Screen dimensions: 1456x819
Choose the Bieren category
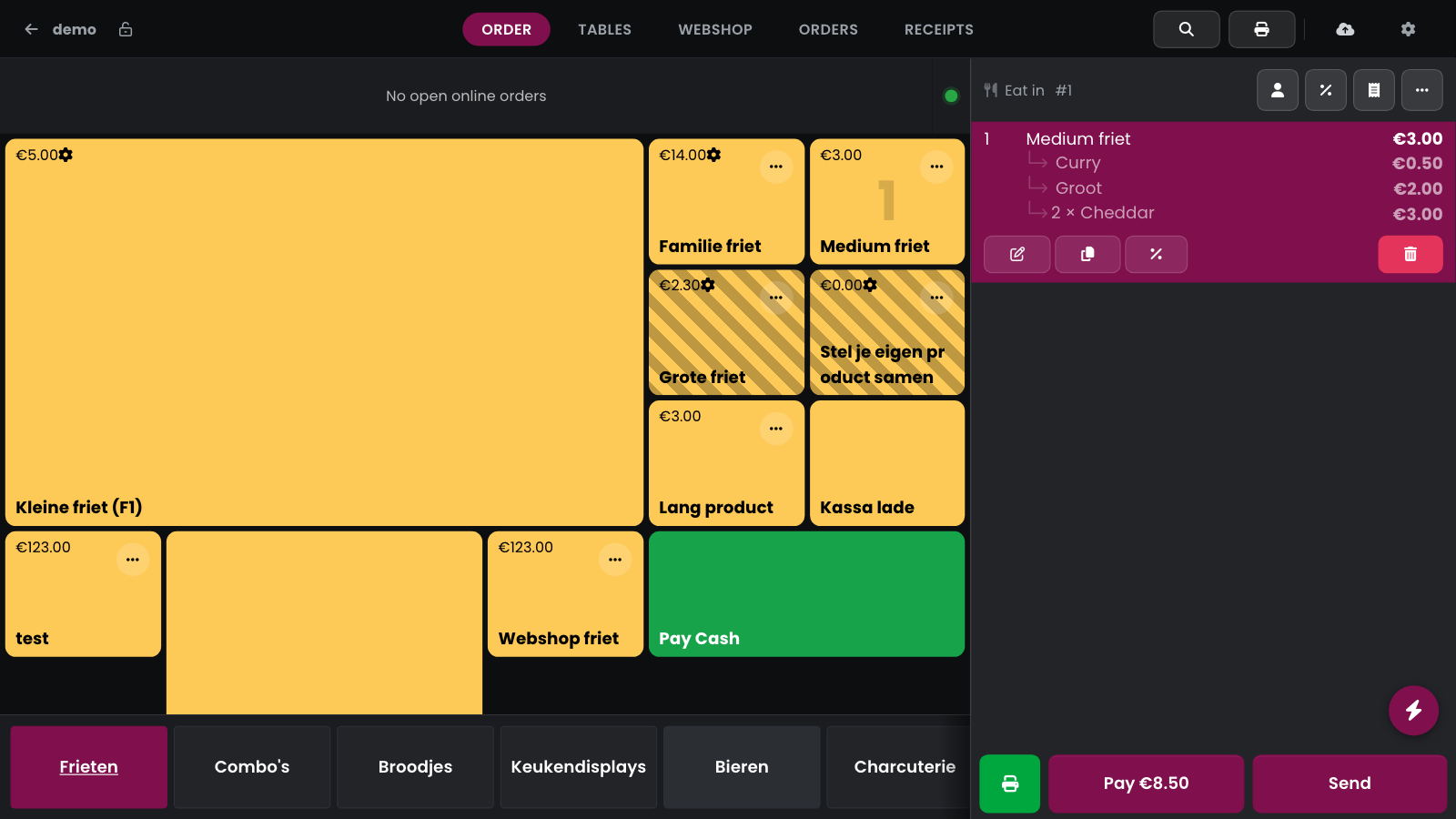(742, 767)
